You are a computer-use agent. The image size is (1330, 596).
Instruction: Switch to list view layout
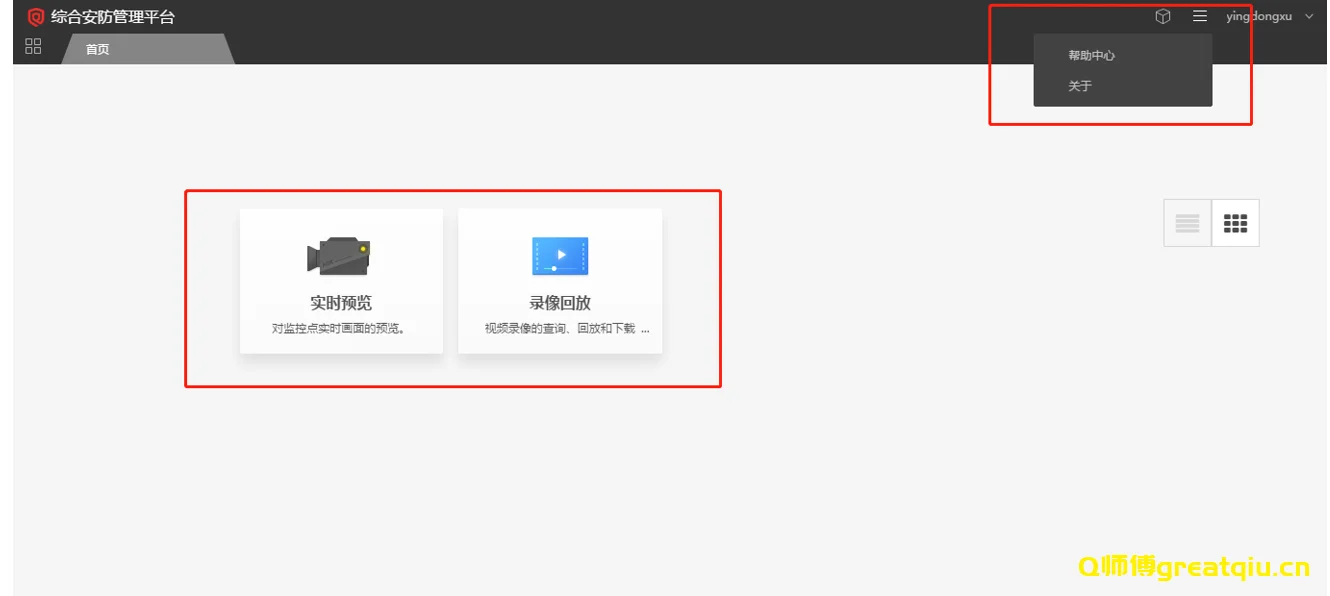(x=1187, y=222)
